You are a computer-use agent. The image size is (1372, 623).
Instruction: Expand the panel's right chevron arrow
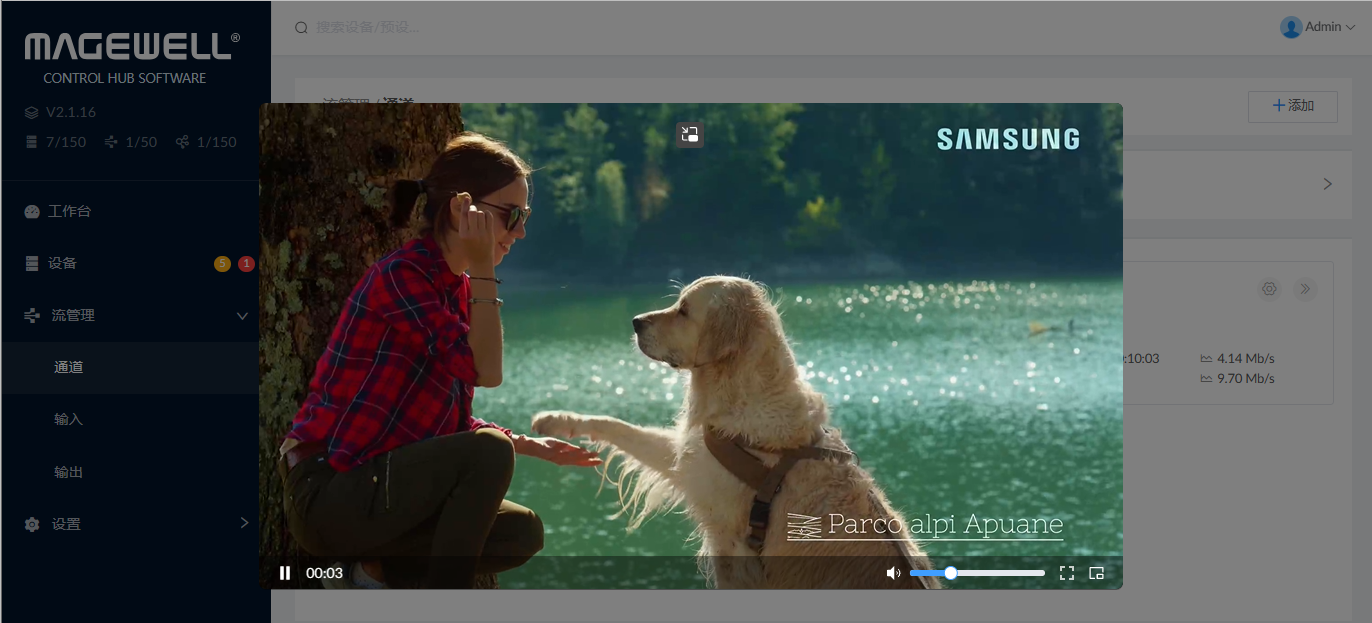[x=1328, y=184]
